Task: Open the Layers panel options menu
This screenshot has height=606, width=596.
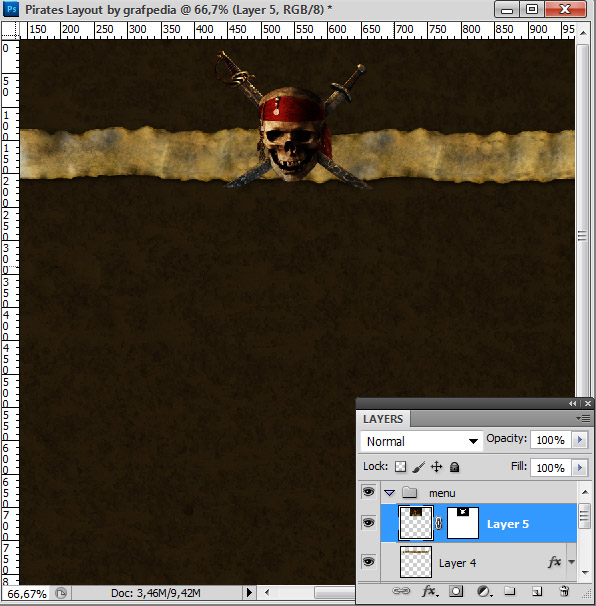Action: 583,419
